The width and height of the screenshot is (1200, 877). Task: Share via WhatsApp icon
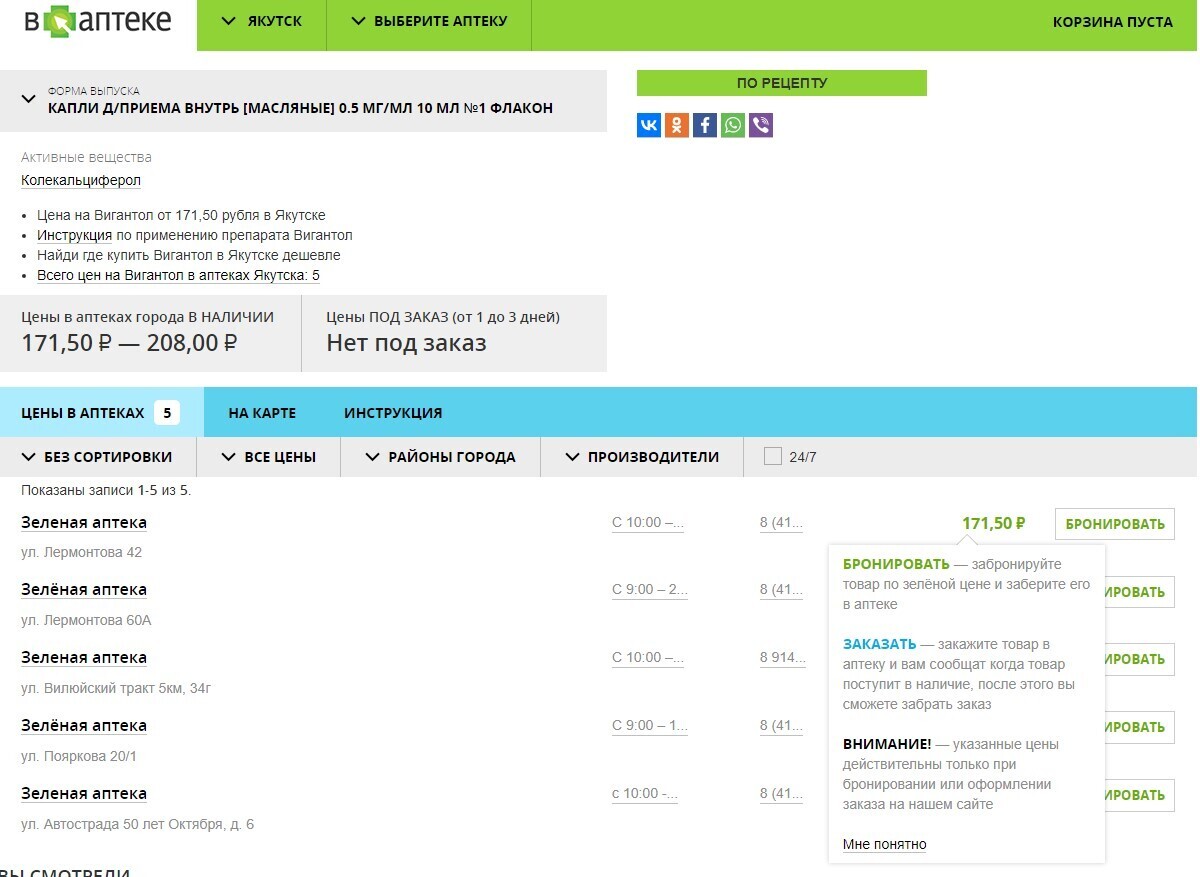tap(733, 125)
